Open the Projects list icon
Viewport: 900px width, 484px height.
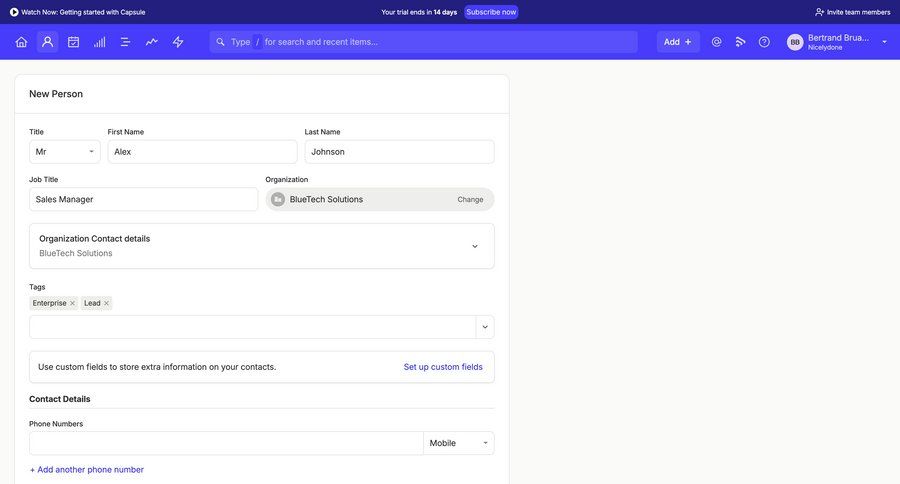click(x=126, y=42)
